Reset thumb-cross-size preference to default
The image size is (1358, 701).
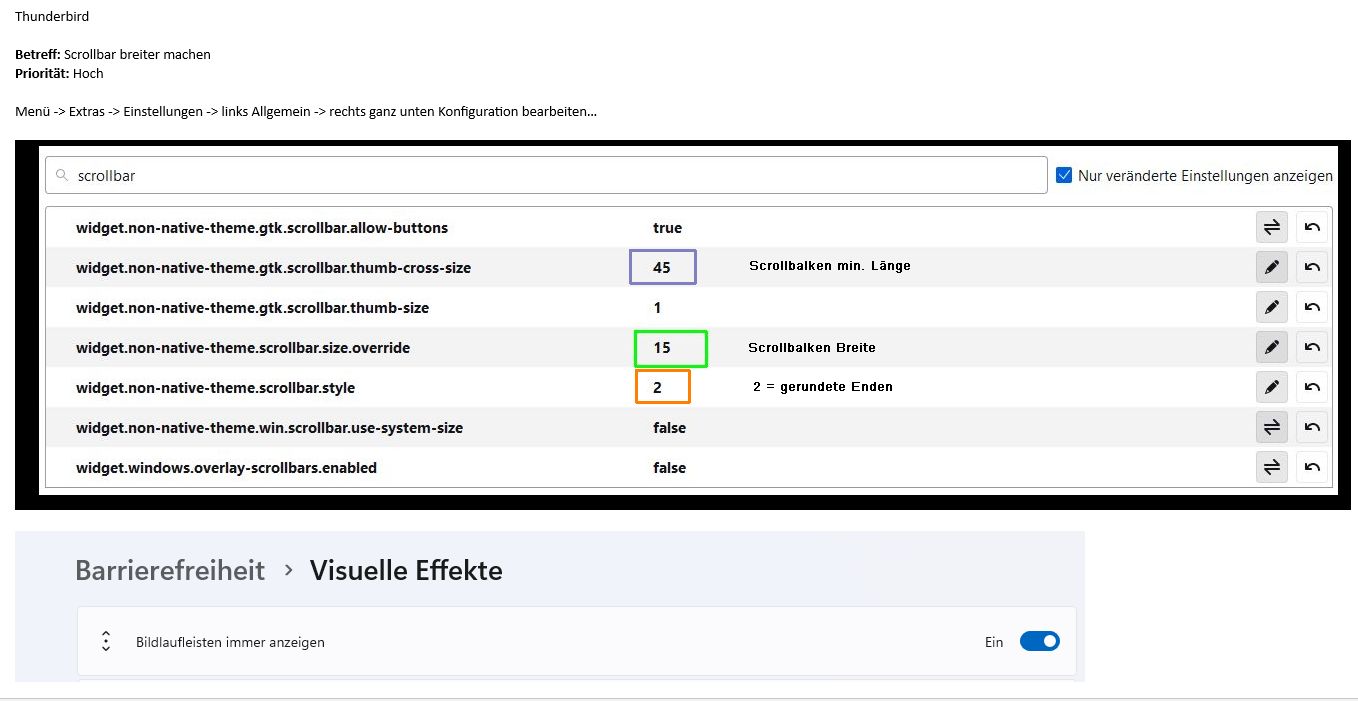point(1312,268)
